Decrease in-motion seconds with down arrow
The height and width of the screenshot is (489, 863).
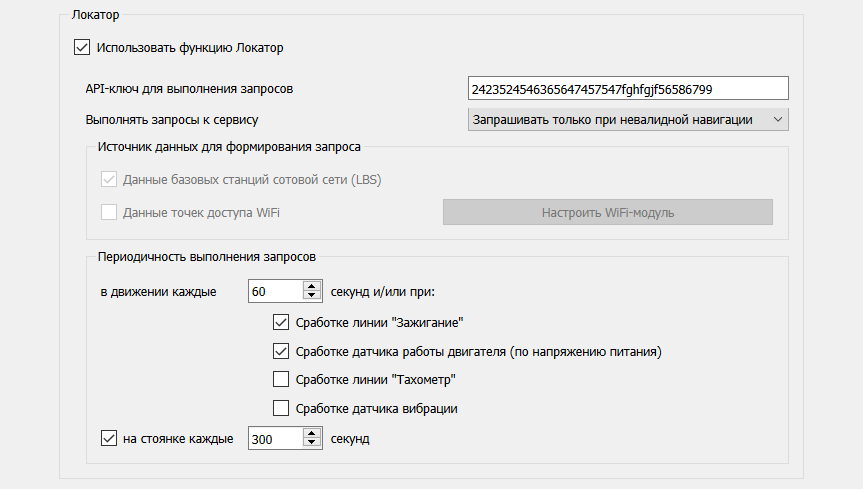[310, 297]
